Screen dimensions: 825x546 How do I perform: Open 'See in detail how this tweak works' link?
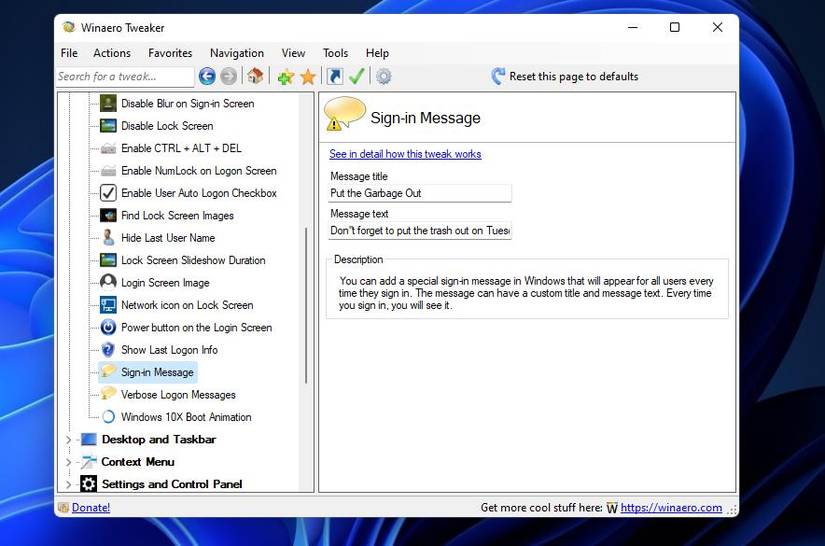click(405, 154)
